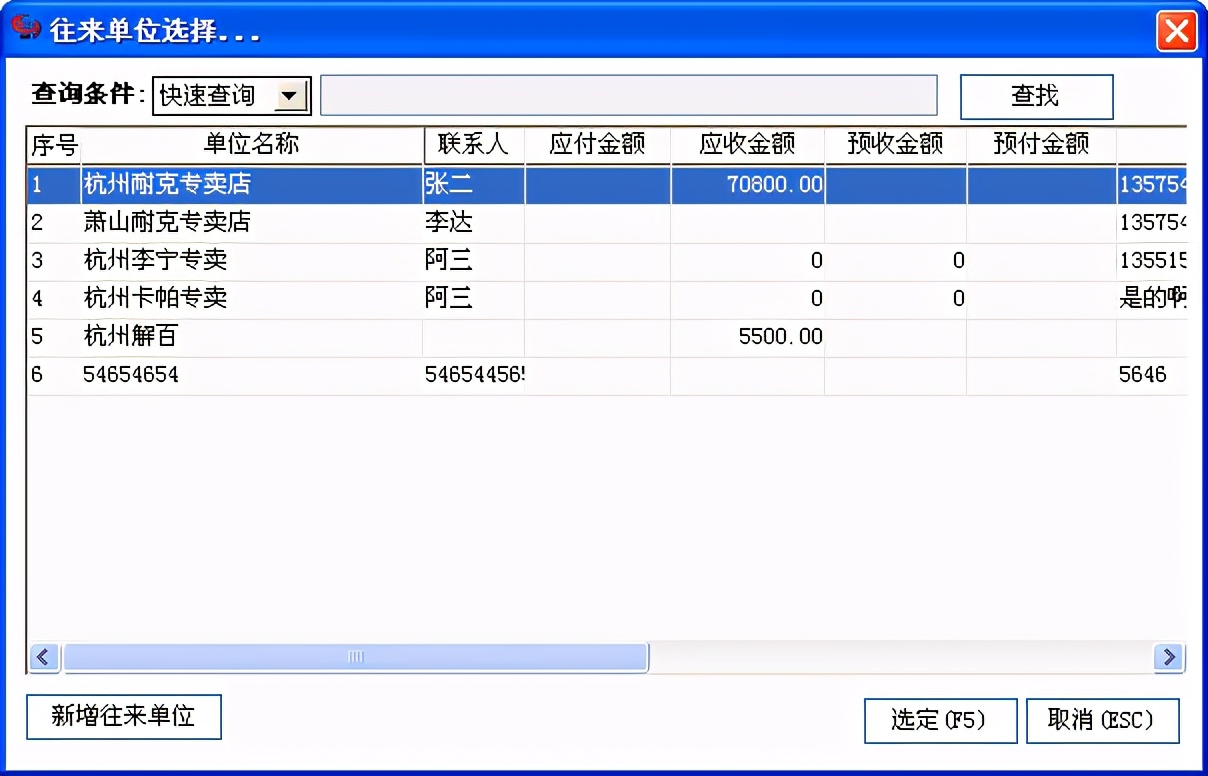Click the 联系人 column header

pyautogui.click(x=472, y=143)
